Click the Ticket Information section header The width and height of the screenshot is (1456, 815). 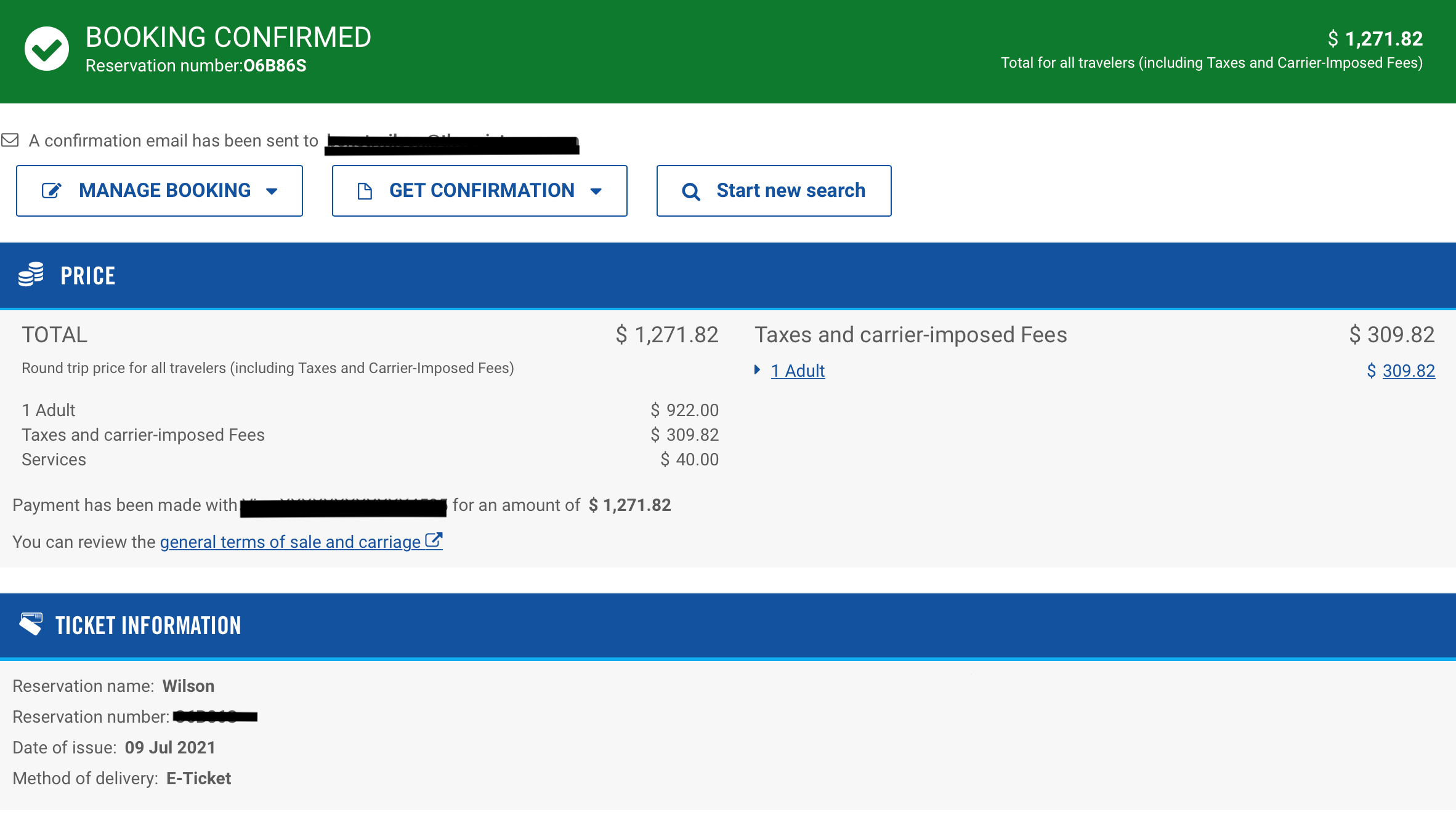pyautogui.click(x=148, y=625)
